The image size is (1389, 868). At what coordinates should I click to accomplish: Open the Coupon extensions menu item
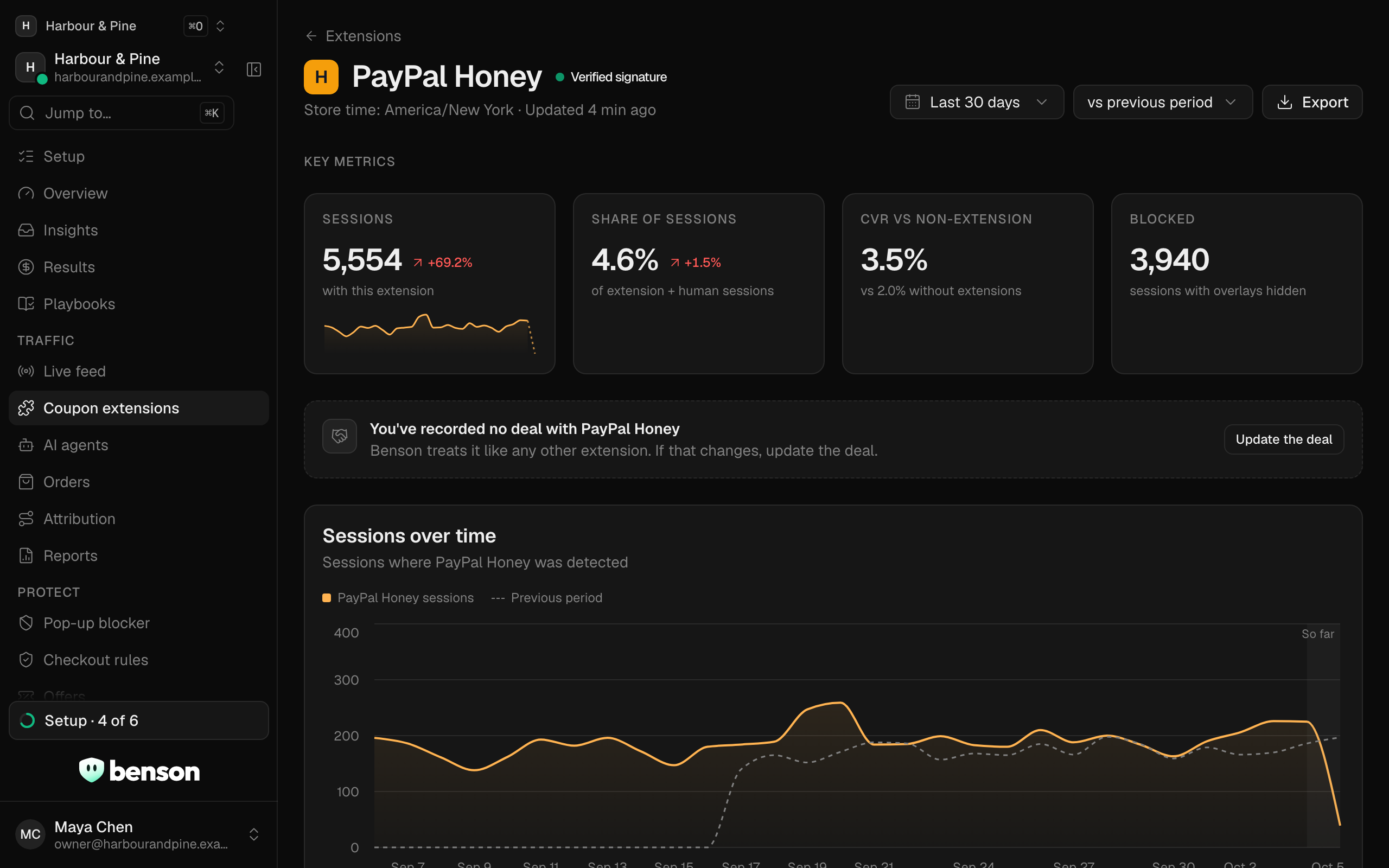pyautogui.click(x=139, y=408)
